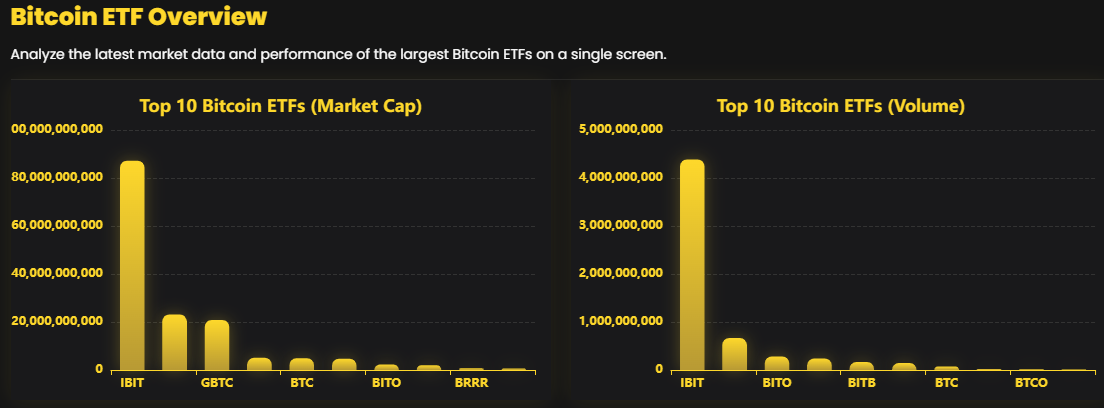The height and width of the screenshot is (408, 1104).
Task: Click the BTC bar in Market Cap chart
Action: click(302, 364)
